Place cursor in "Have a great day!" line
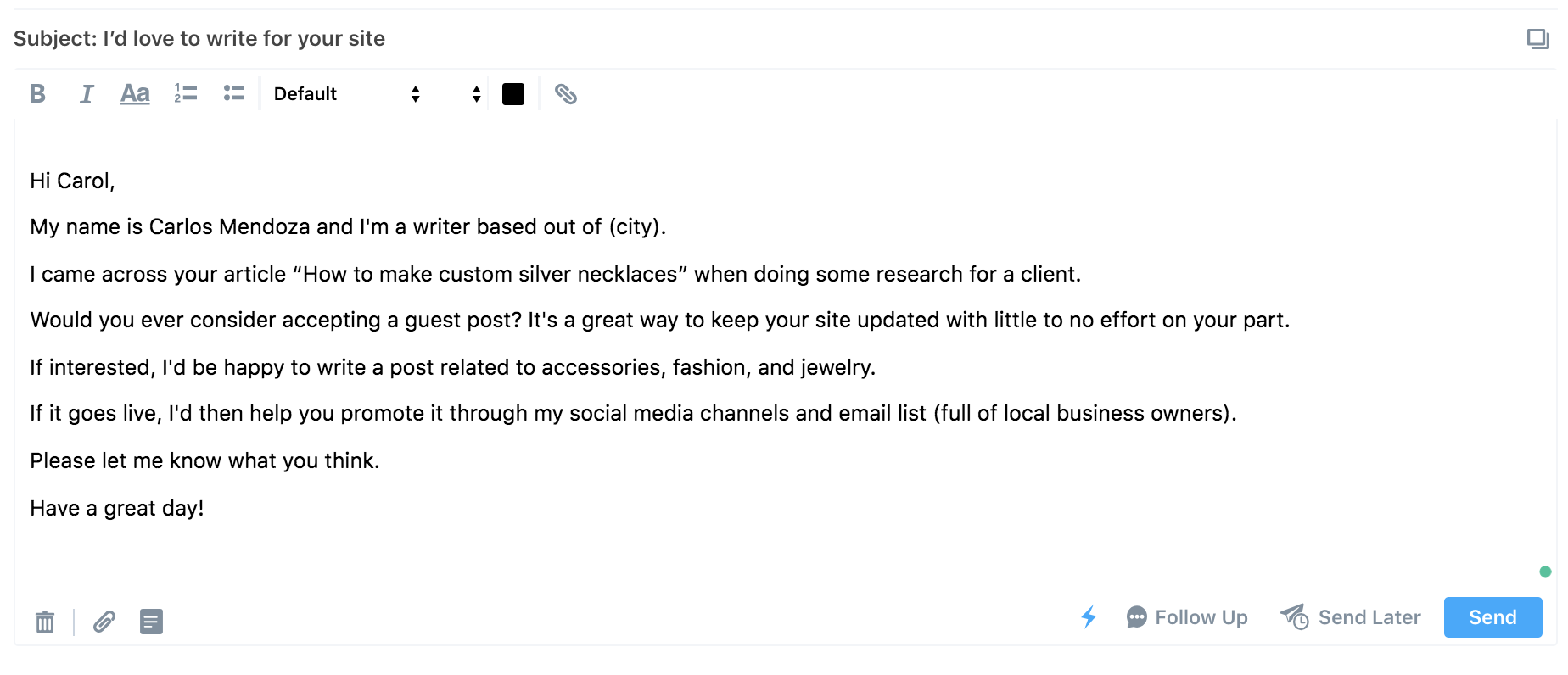This screenshot has width=1568, height=675. 117,508
